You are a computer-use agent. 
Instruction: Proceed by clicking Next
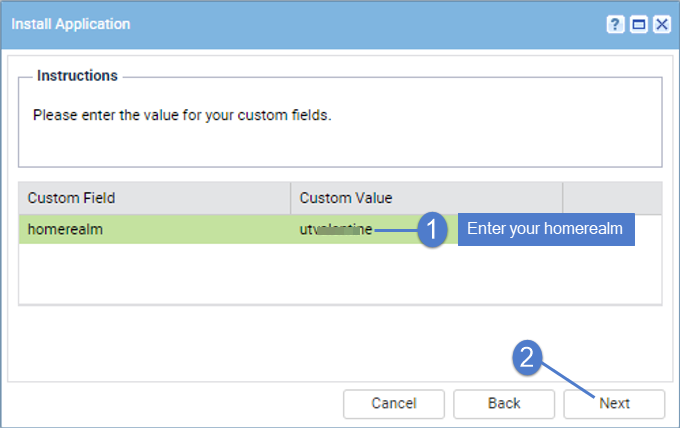pos(614,404)
